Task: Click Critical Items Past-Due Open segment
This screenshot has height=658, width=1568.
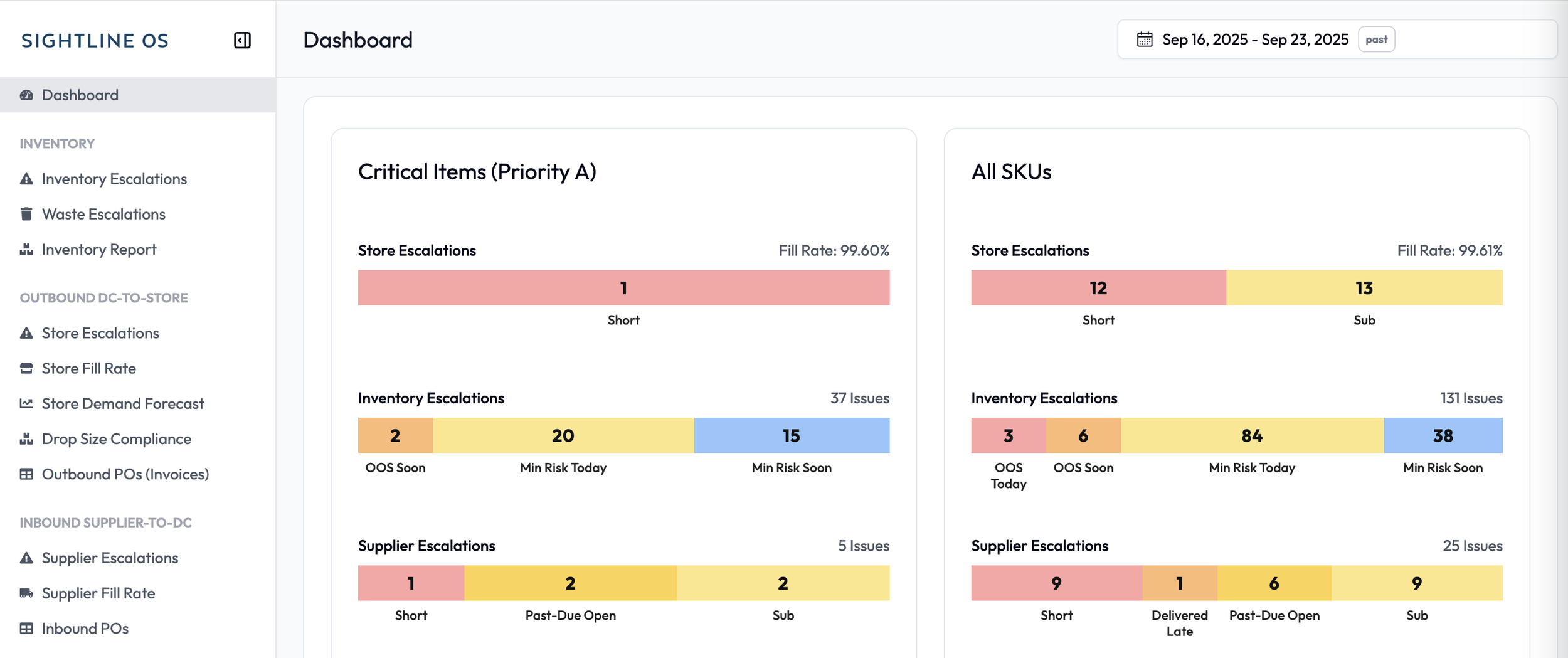Action: pos(570,583)
